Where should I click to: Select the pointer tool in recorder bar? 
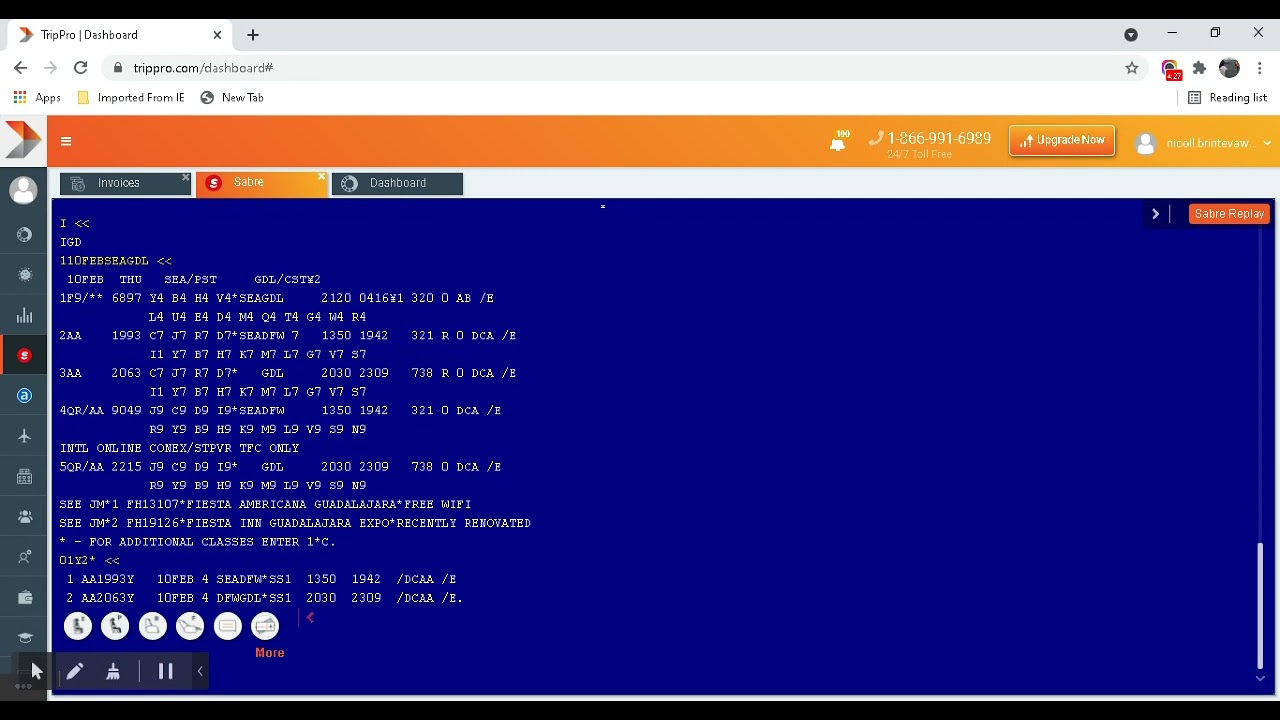point(36,671)
